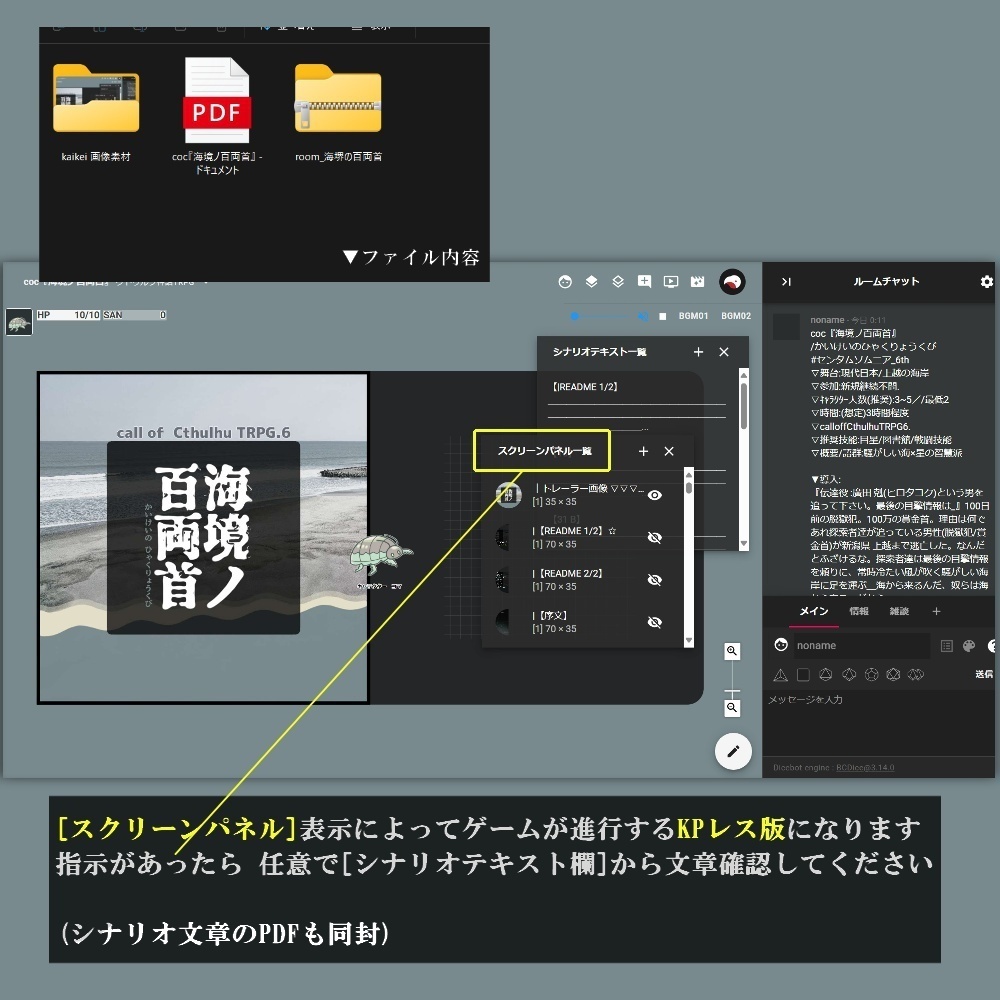Close the シナリオテキスト一覧 panel
Screen dimensions: 1000x1000
coord(724,352)
